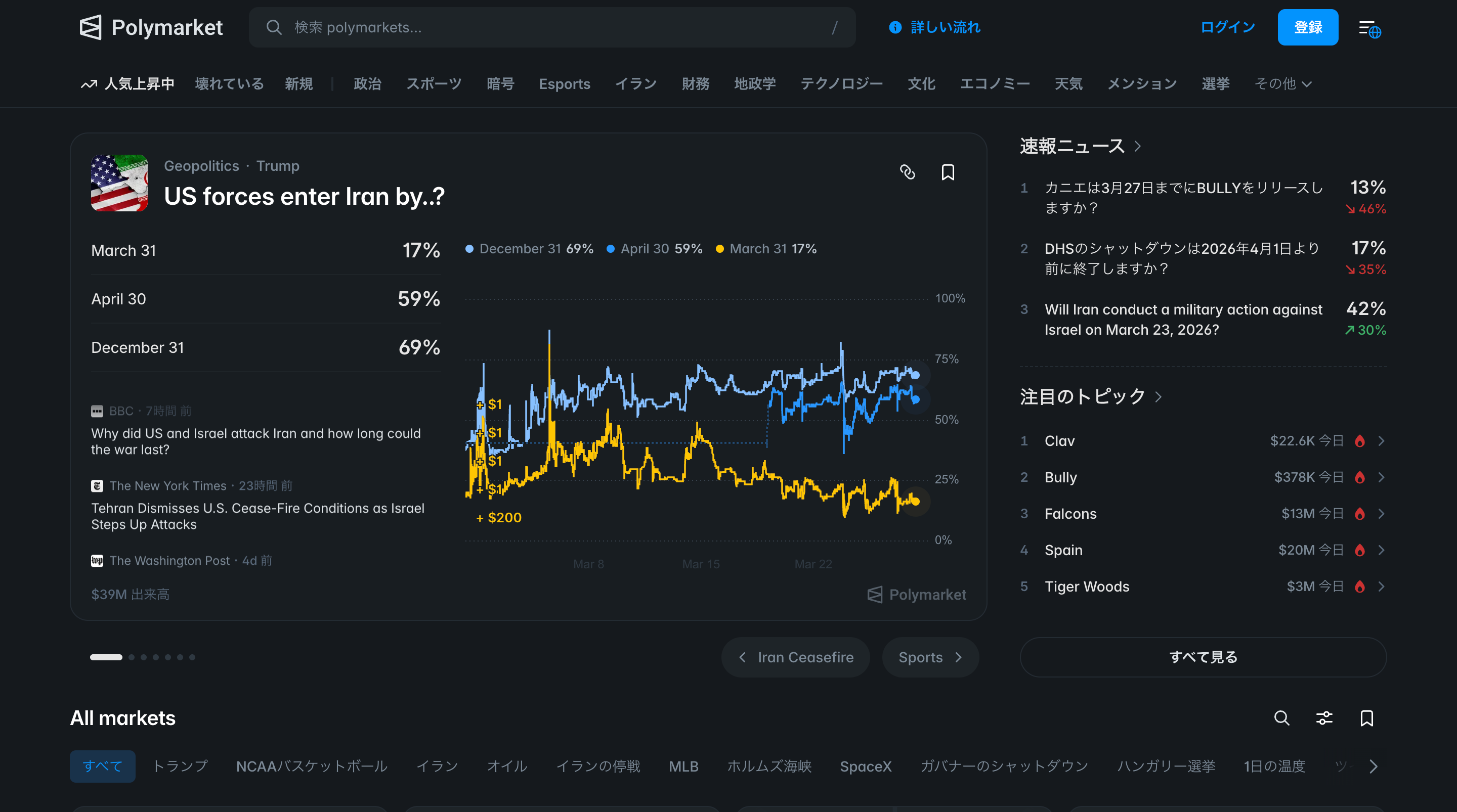
Task: Select the NCAAバスケットボール filter chip
Action: tap(312, 766)
